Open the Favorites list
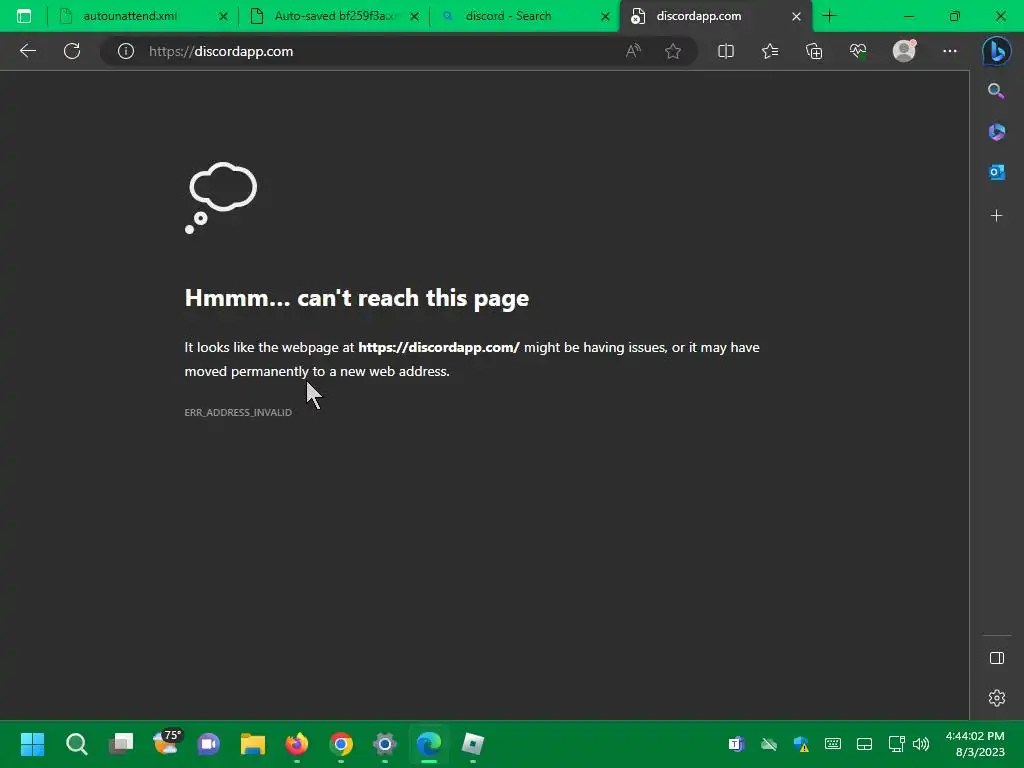Image resolution: width=1024 pixels, height=768 pixels. point(770,51)
